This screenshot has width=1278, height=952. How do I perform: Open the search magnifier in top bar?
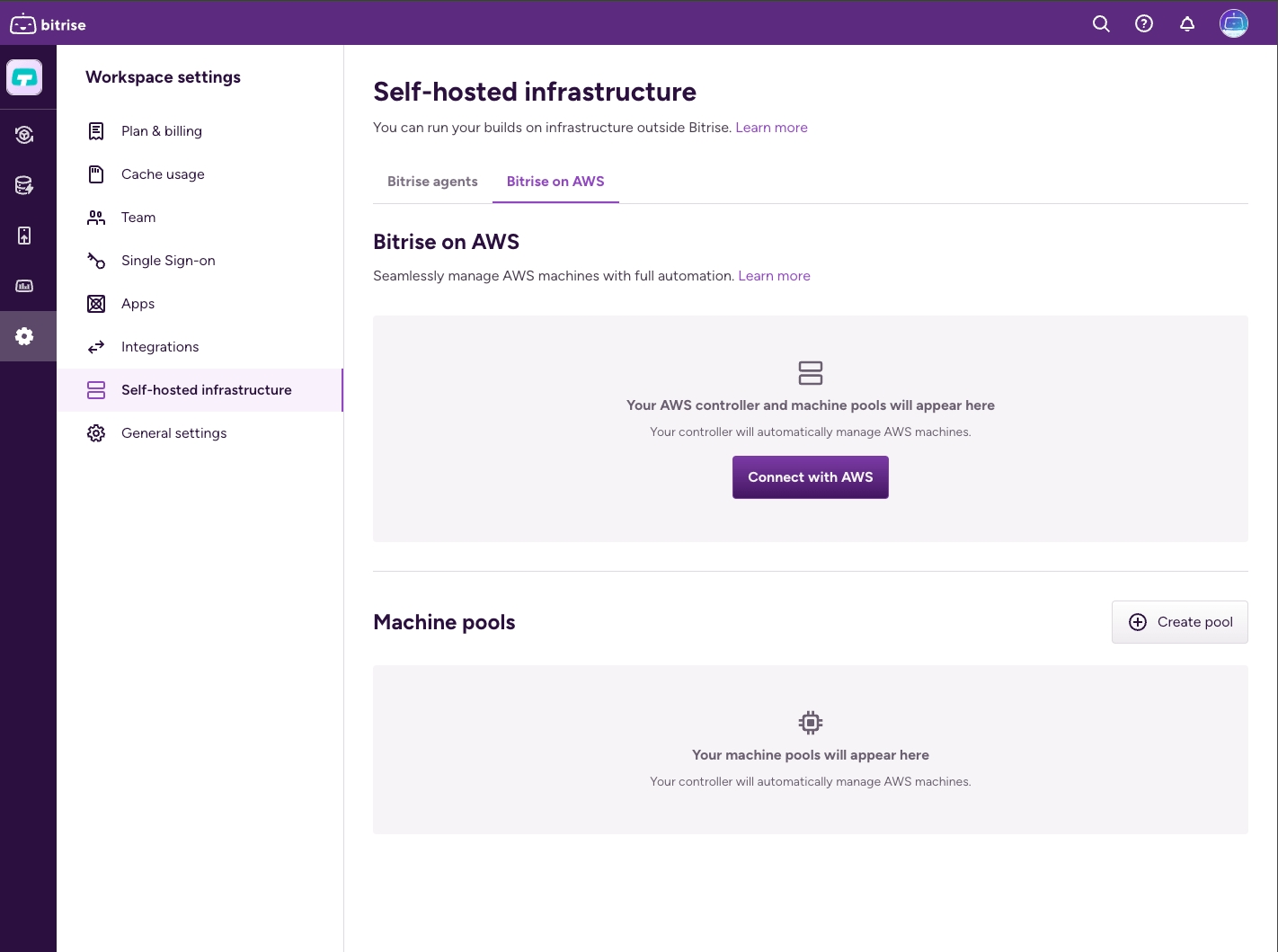tap(1101, 24)
